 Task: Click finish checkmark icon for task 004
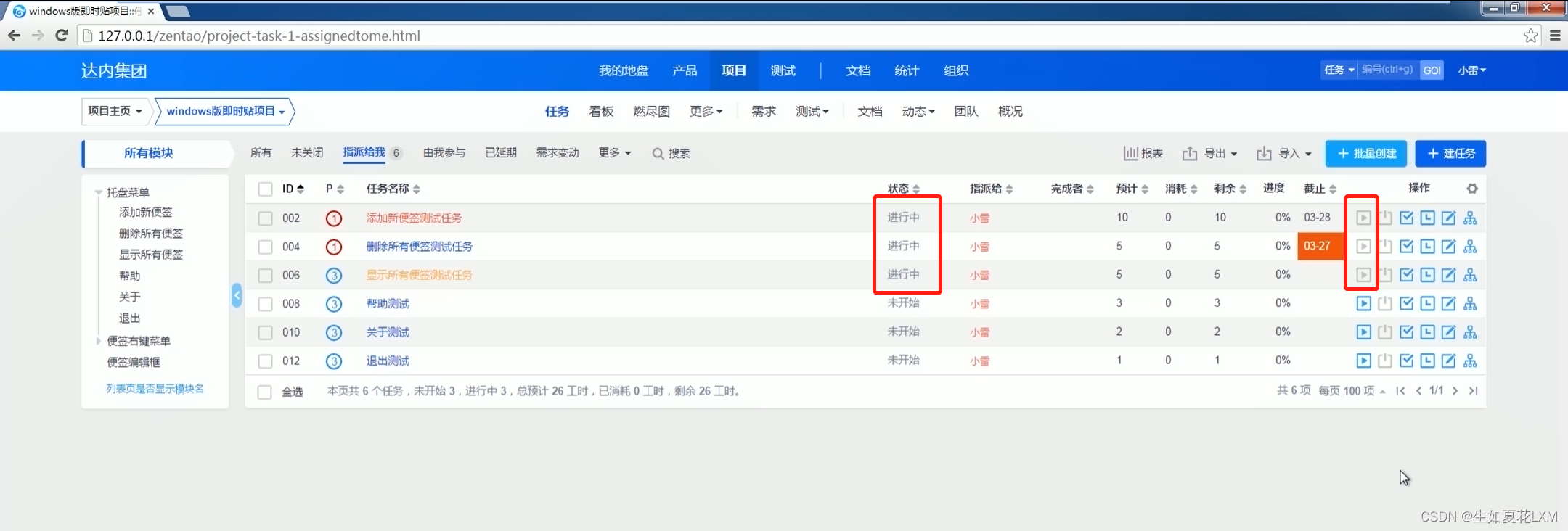pyautogui.click(x=1406, y=247)
